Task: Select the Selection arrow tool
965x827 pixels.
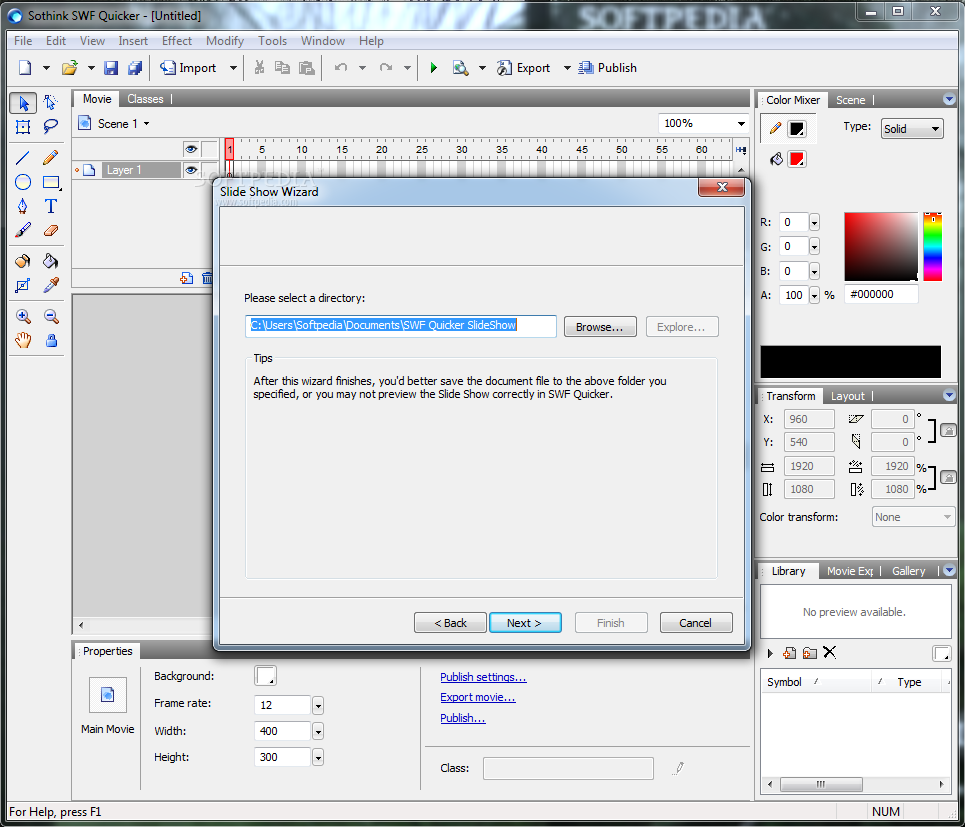Action: (23, 103)
